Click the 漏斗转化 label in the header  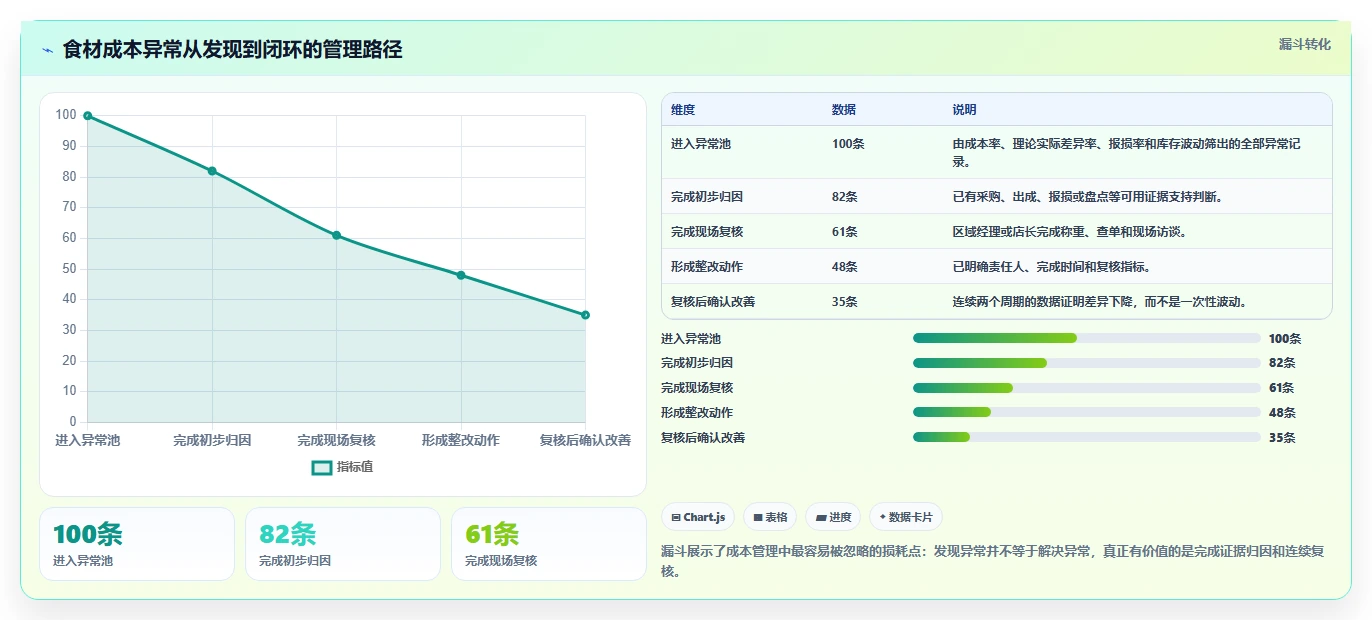(x=1304, y=44)
